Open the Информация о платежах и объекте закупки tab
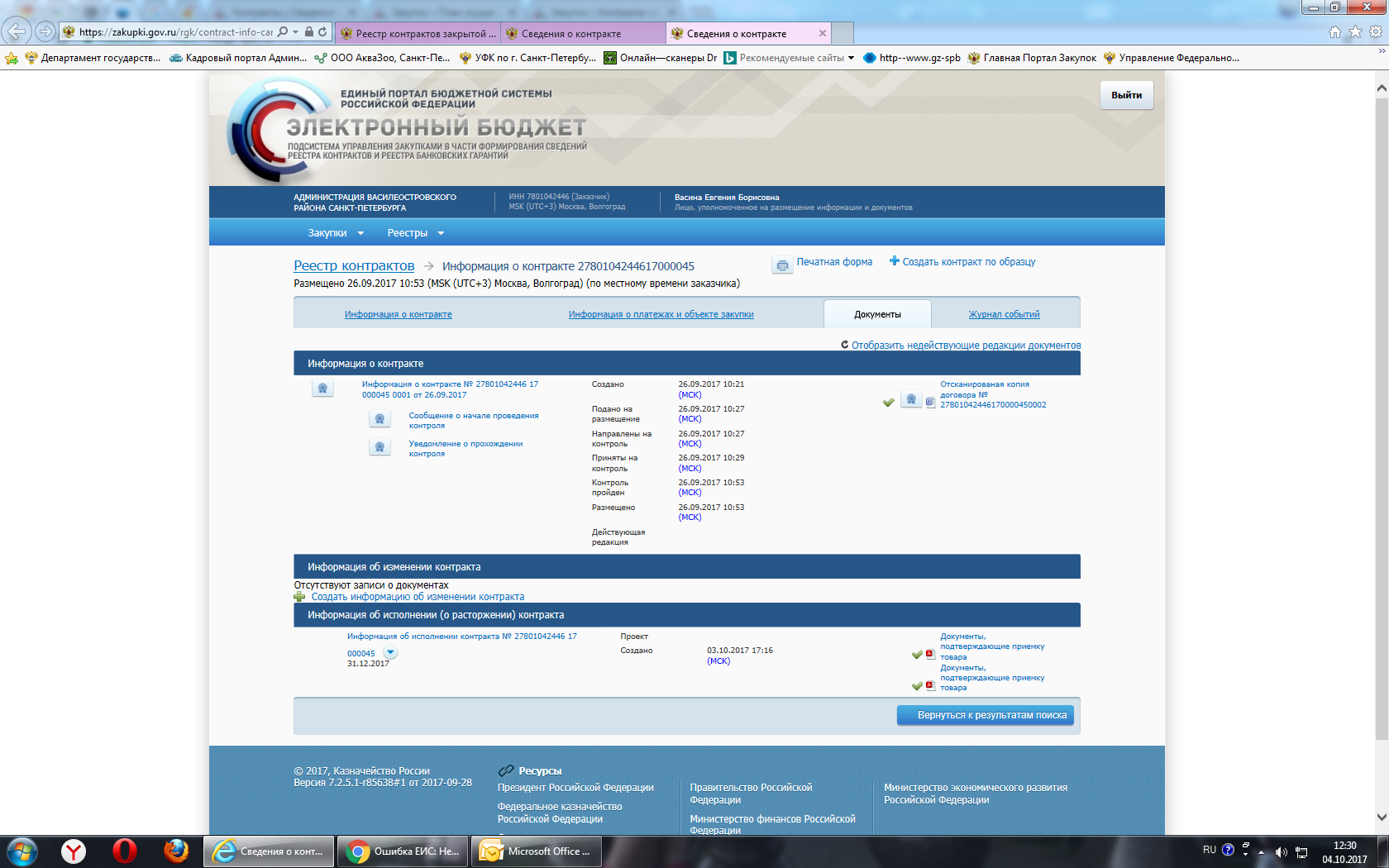Screen dimensions: 1389x868 tap(661, 314)
